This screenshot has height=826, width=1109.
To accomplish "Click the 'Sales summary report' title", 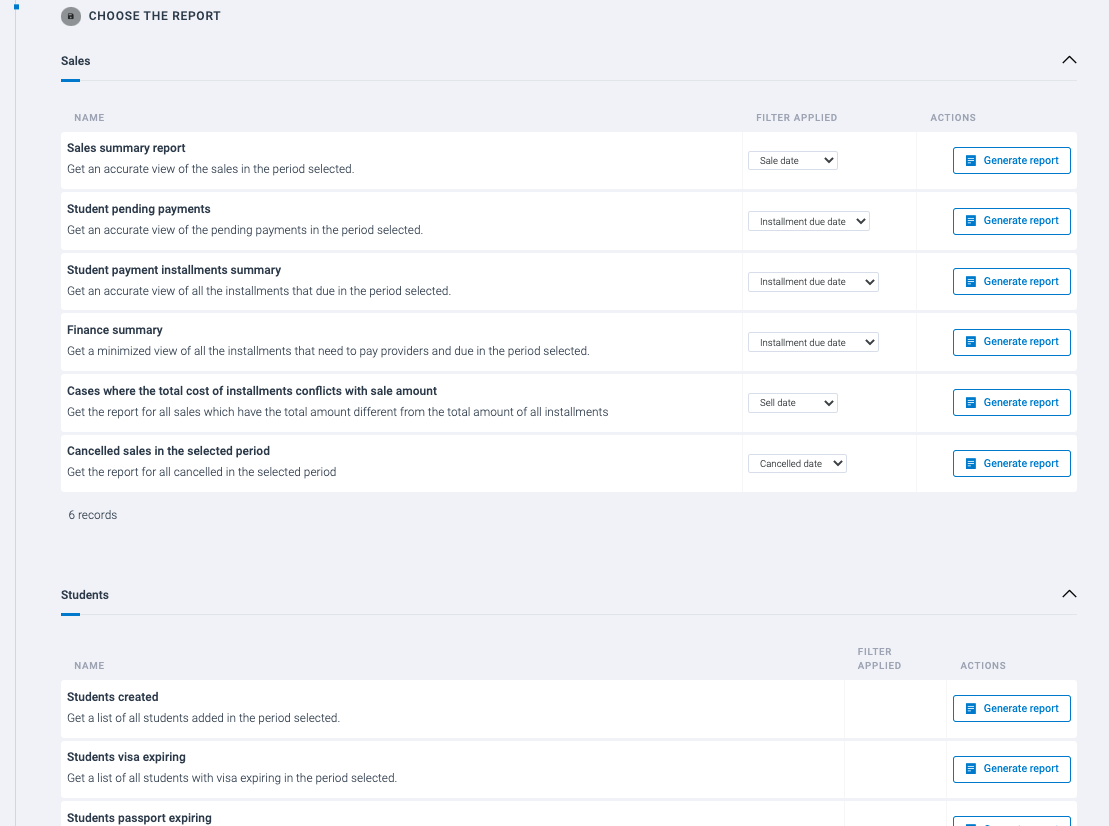I will point(126,148).
